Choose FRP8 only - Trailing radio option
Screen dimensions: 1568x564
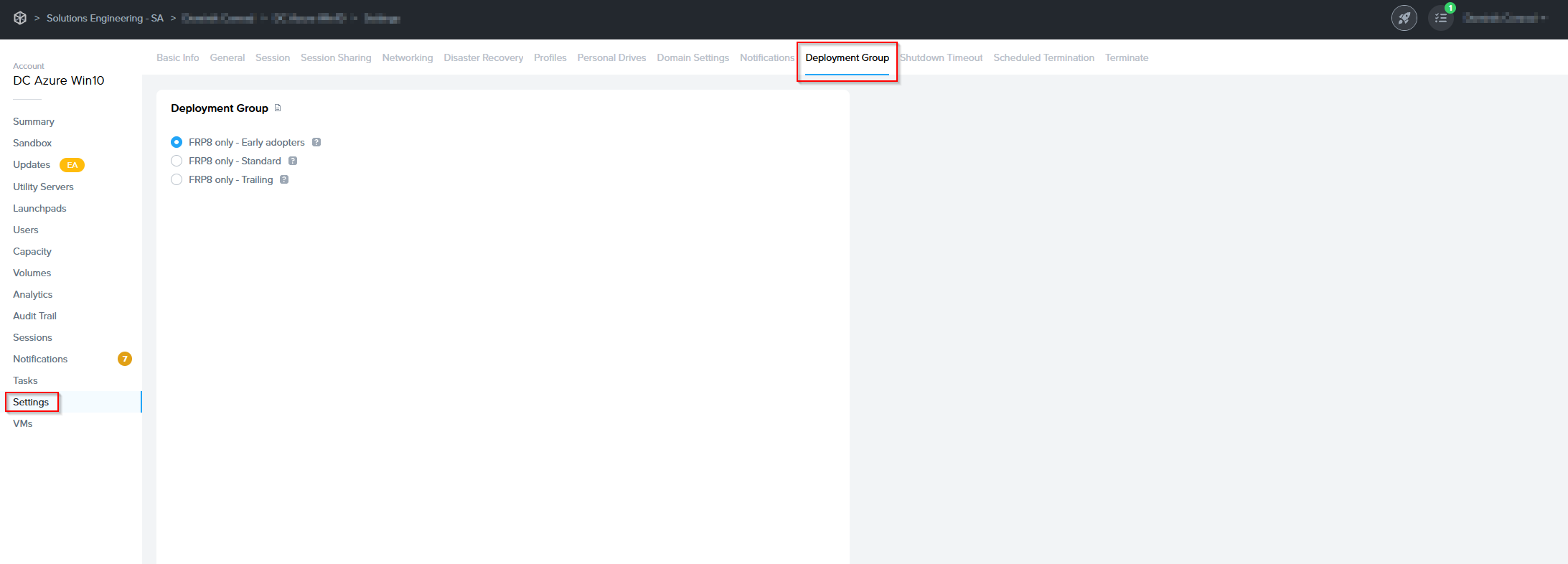tap(177, 179)
